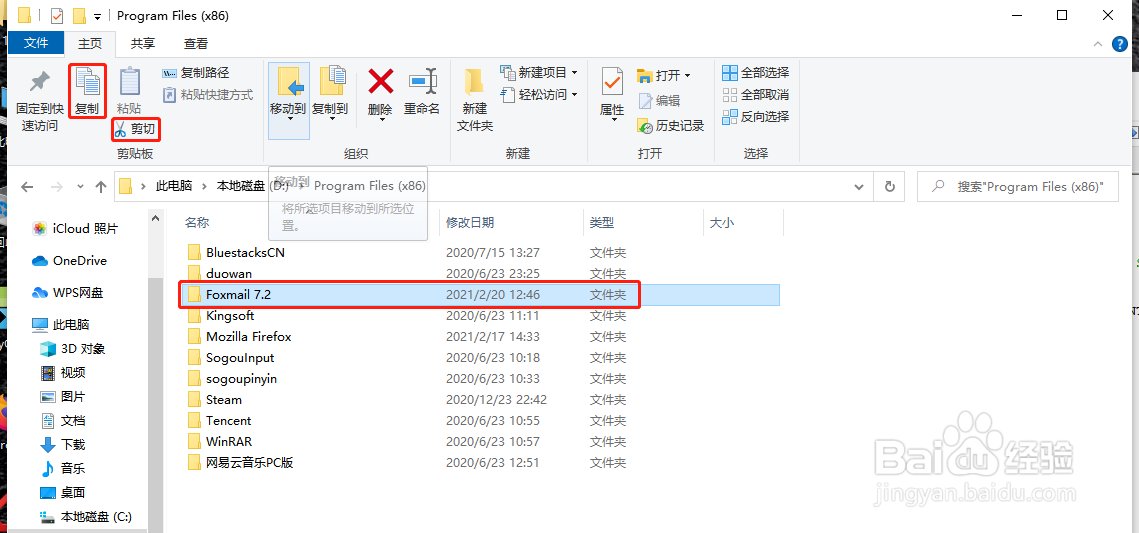Switch to the View (查看) tab
Viewport: 1139px width, 533px height.
195,44
